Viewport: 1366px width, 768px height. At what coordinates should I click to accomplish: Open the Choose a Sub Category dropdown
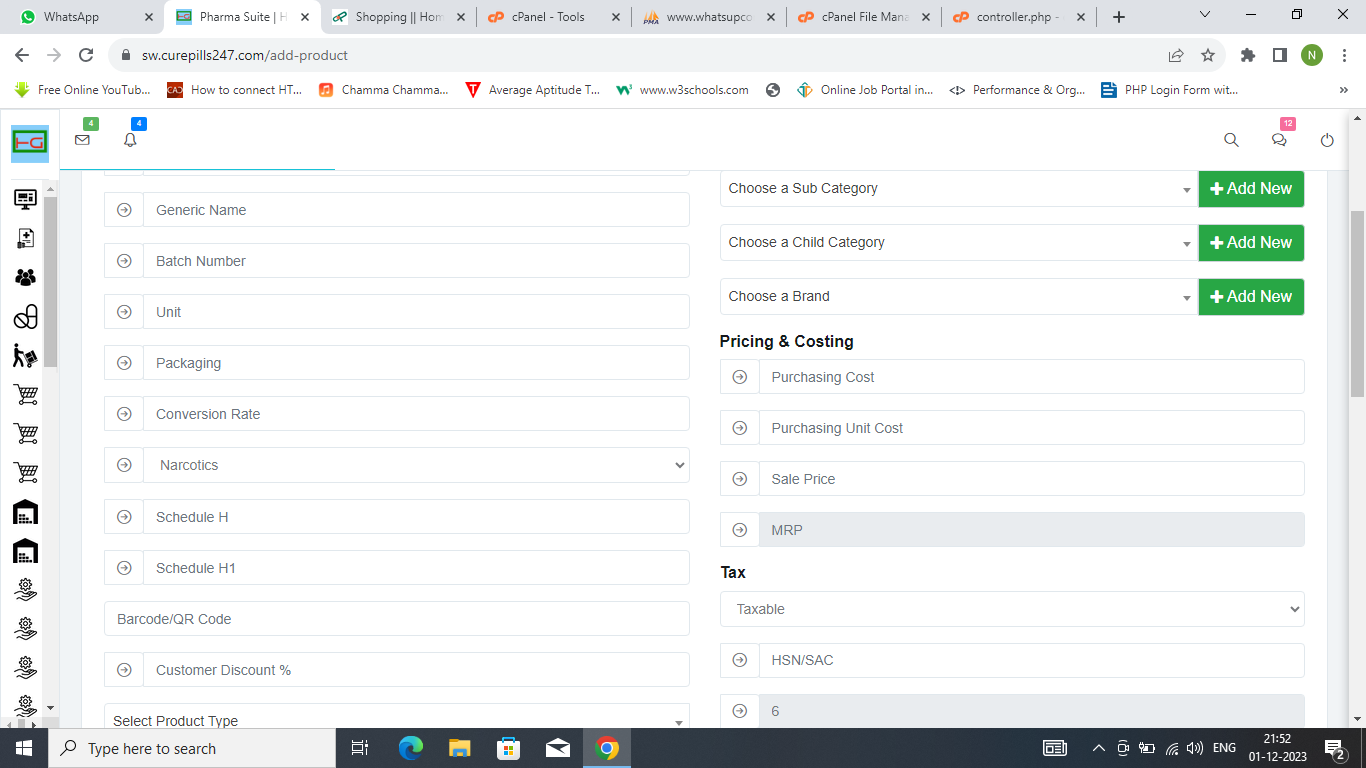coord(958,188)
